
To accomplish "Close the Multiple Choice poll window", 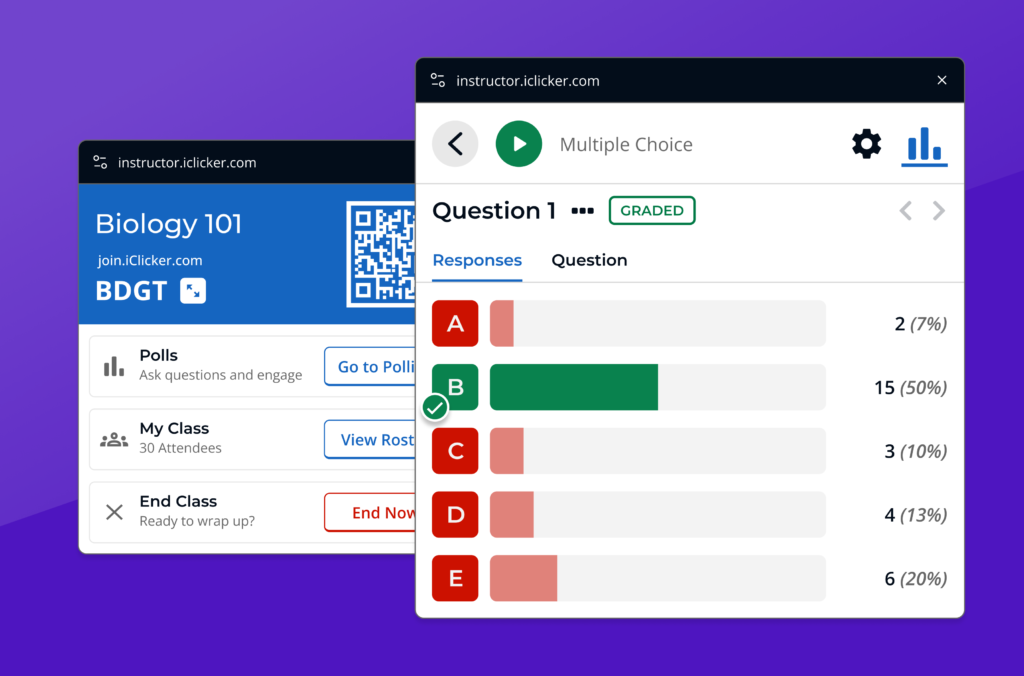I will point(942,80).
